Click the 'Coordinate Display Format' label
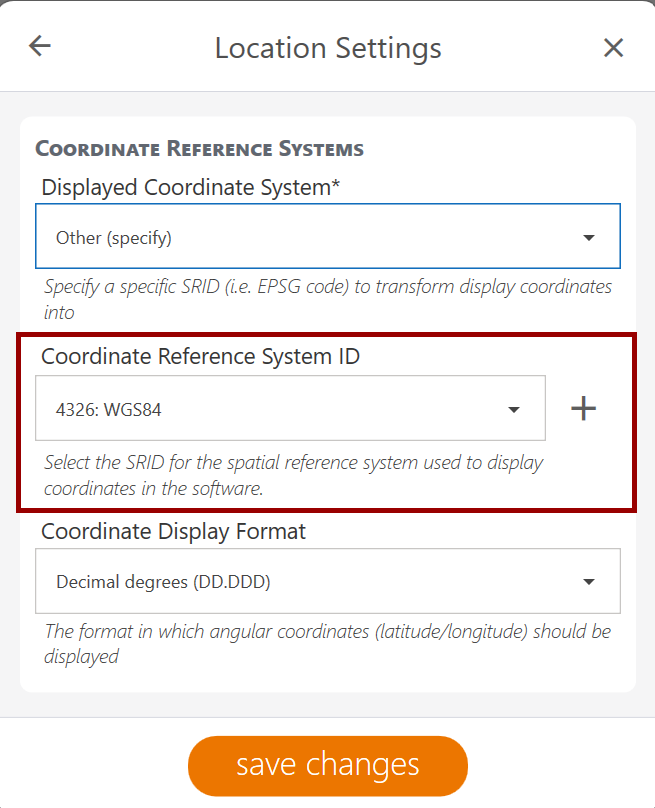Viewport: 655px width, 808px height. pyautogui.click(x=173, y=531)
